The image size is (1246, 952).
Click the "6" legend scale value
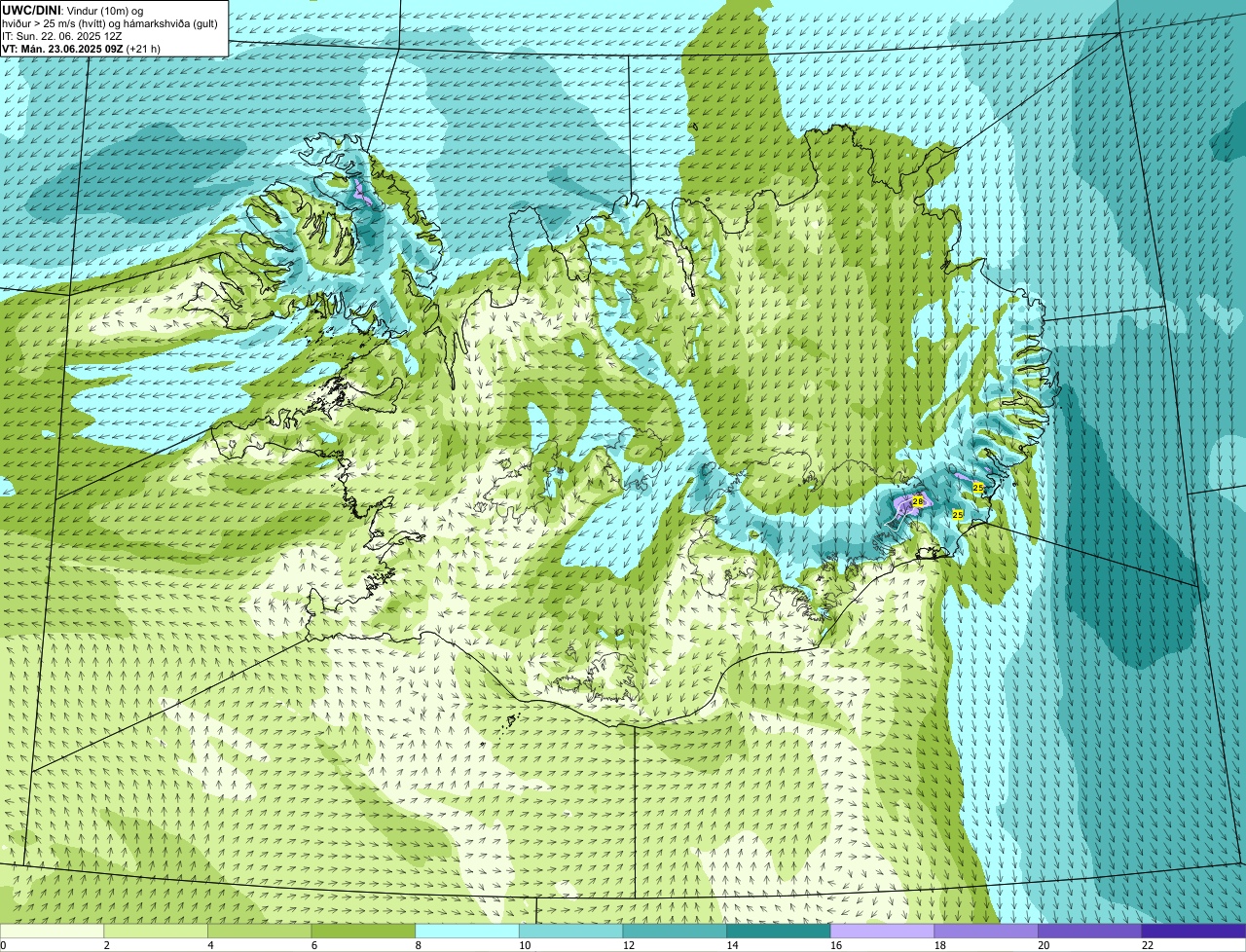(313, 945)
